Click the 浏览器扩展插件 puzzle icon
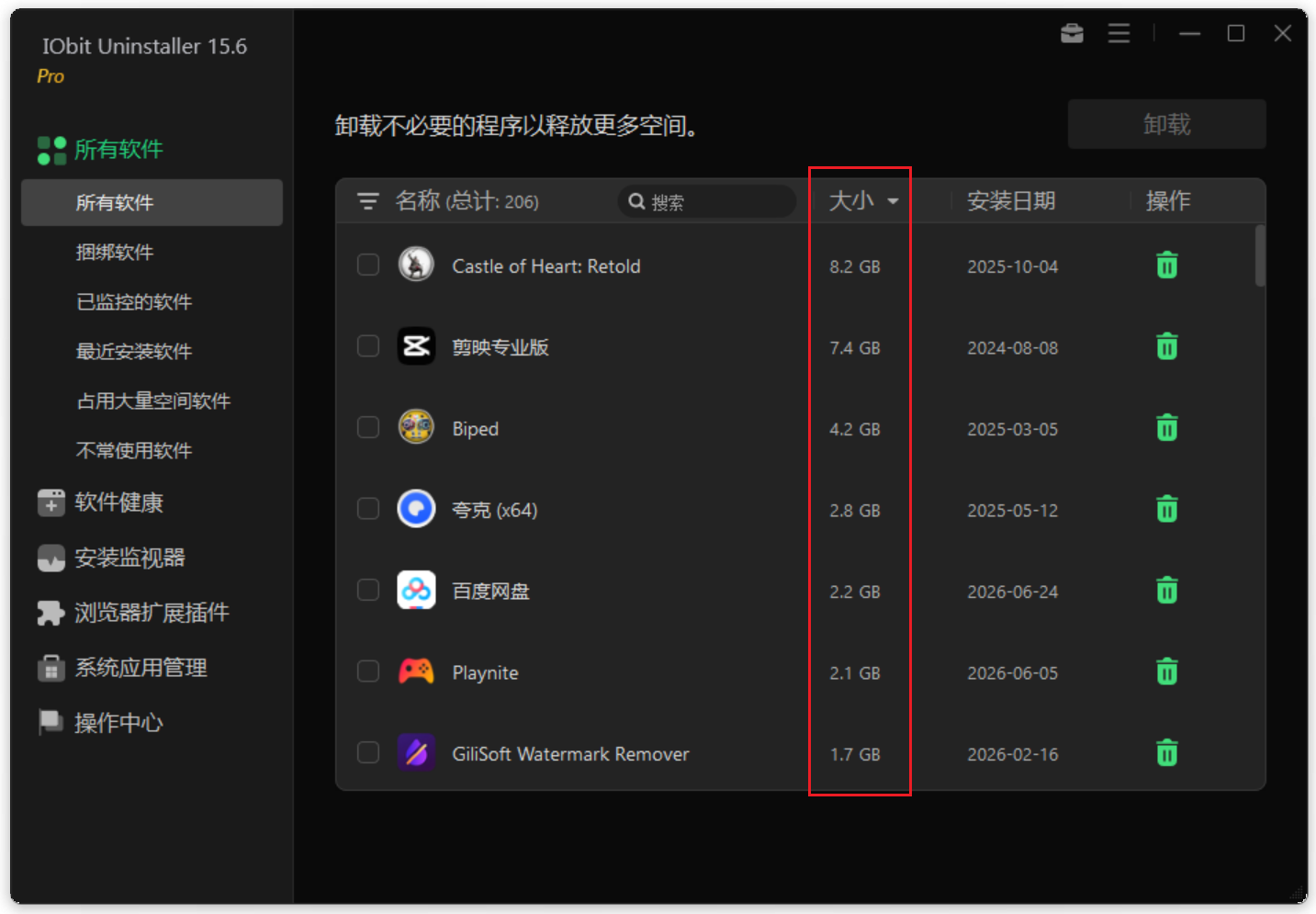The height and width of the screenshot is (914, 1316). click(x=51, y=614)
